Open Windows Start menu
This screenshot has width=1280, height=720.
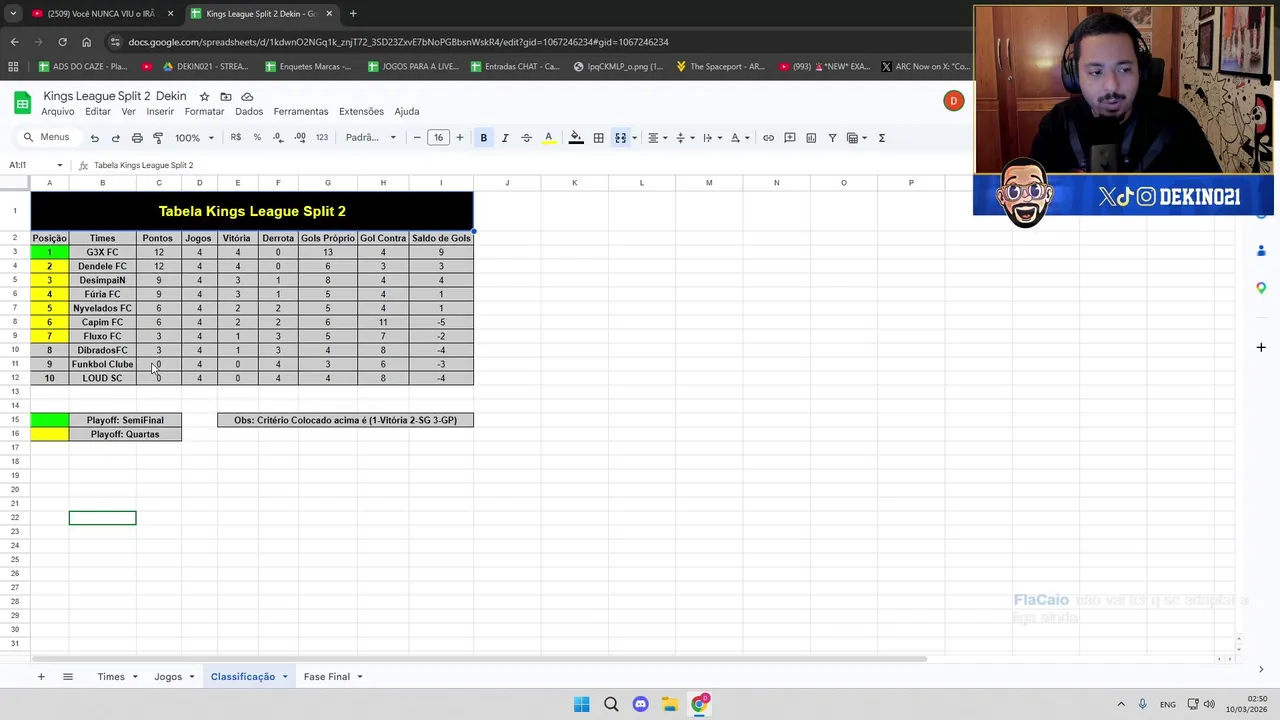tap(581, 704)
